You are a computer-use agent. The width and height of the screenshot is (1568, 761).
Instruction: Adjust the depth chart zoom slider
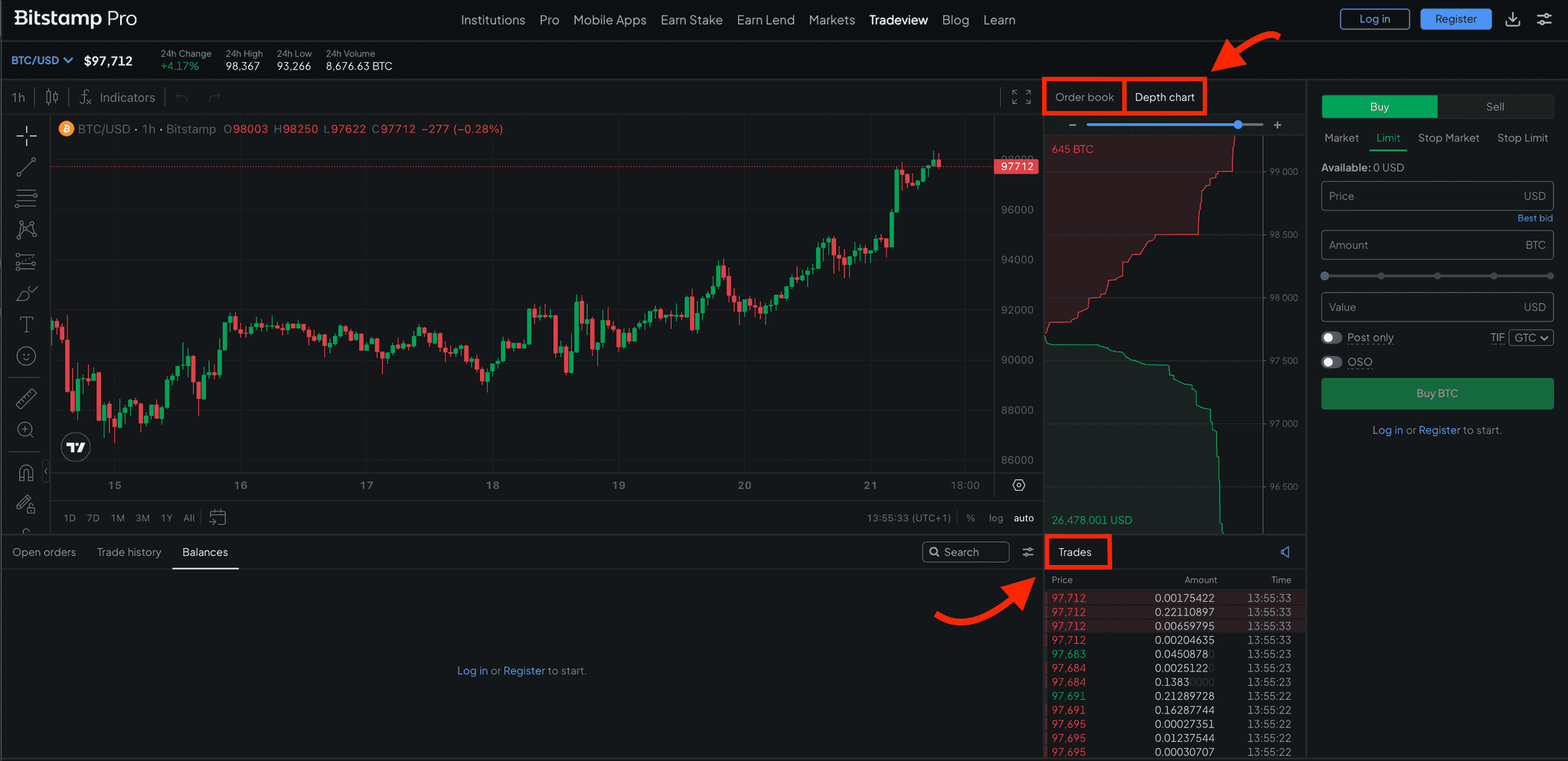[x=1238, y=124]
